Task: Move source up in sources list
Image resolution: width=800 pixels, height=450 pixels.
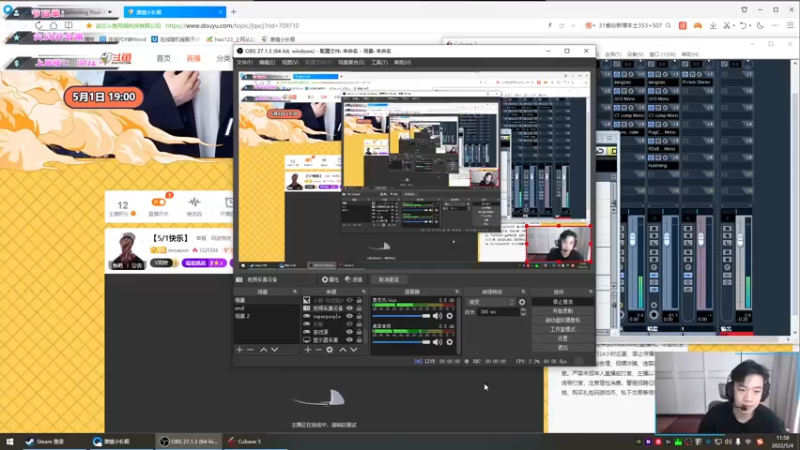Action: 342,349
